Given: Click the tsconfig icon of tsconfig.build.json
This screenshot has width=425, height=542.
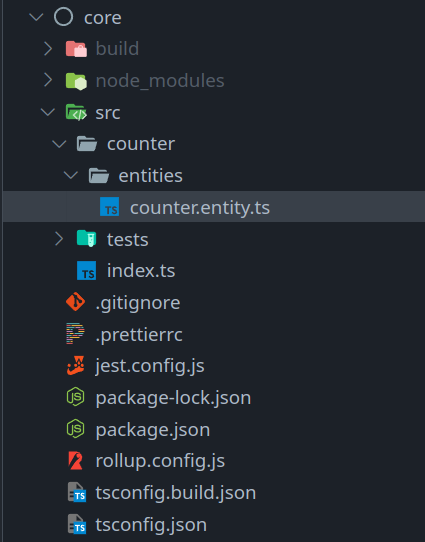Looking at the screenshot, I should tap(77, 492).
